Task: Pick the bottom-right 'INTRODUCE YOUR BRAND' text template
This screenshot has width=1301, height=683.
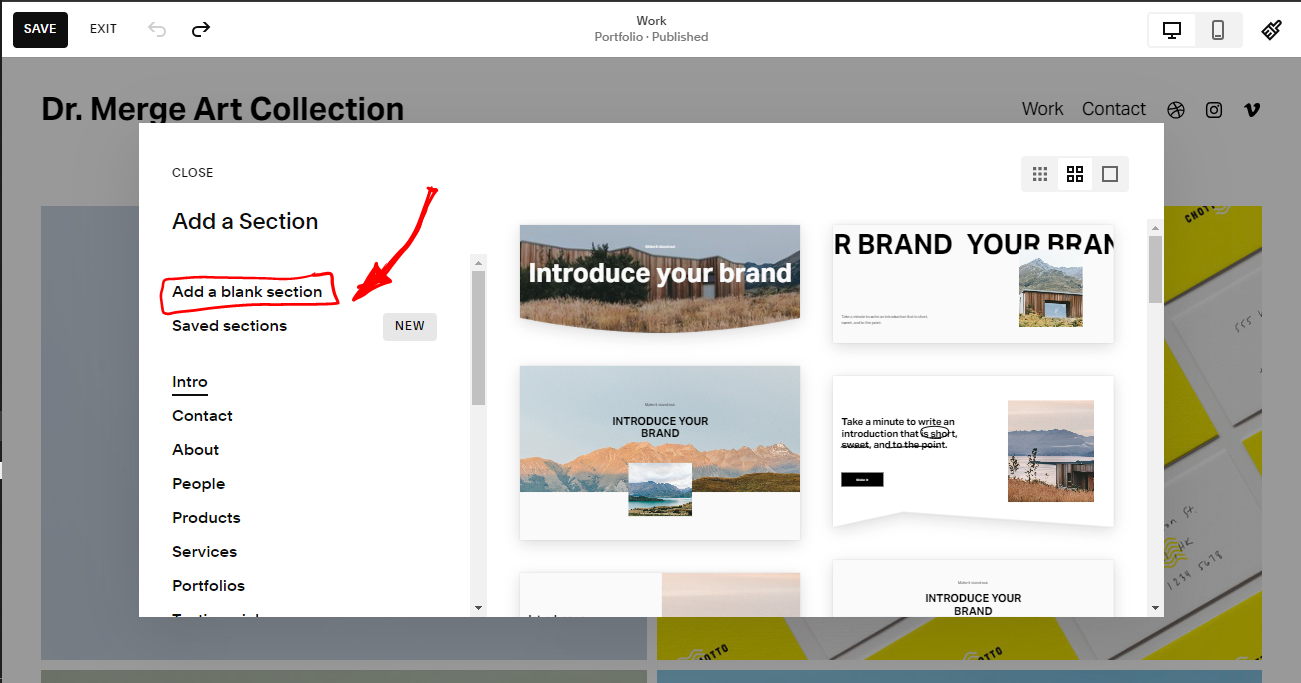Action: click(973, 588)
